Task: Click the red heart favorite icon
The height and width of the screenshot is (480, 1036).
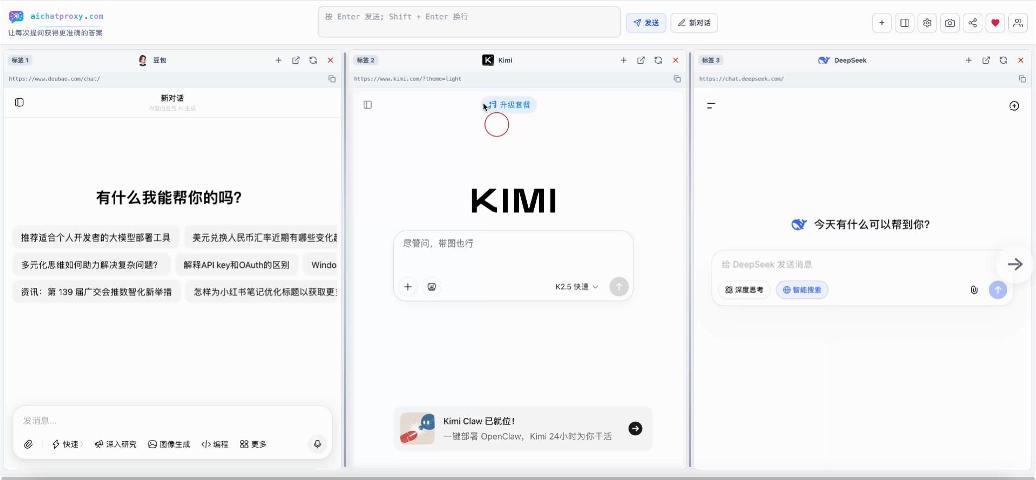Action: point(995,23)
